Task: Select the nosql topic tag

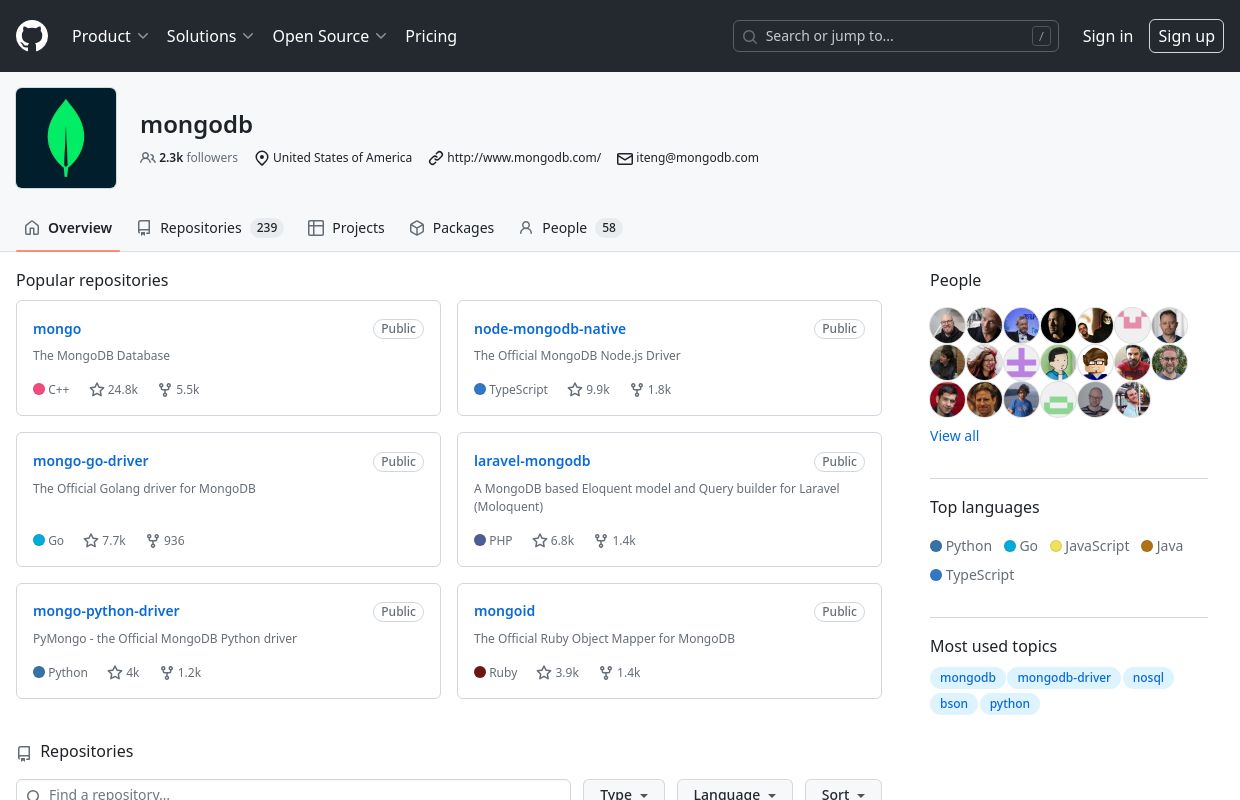Action: (x=1148, y=678)
